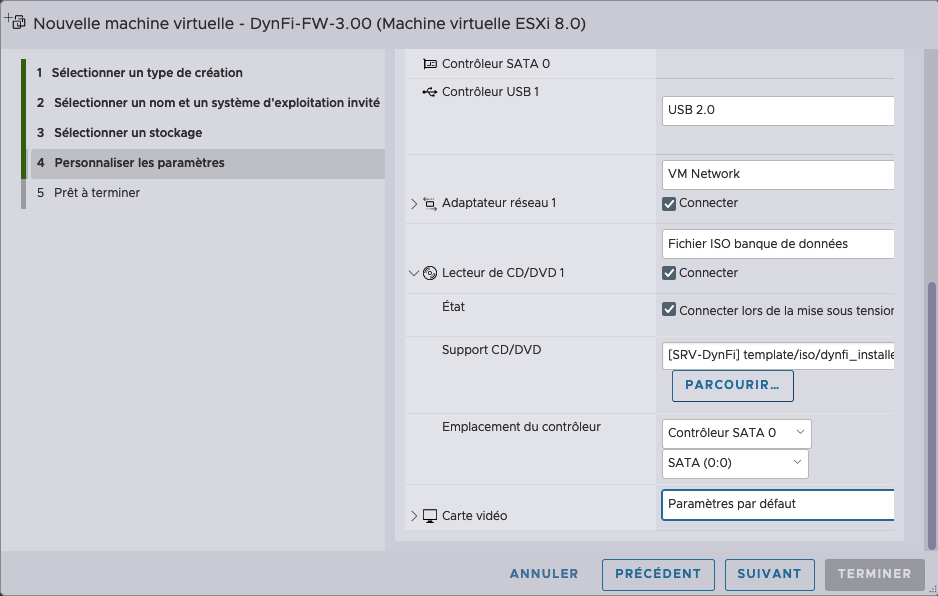Click the SATA controller 0 icon
Image resolution: width=938 pixels, height=596 pixels.
click(x=430, y=63)
